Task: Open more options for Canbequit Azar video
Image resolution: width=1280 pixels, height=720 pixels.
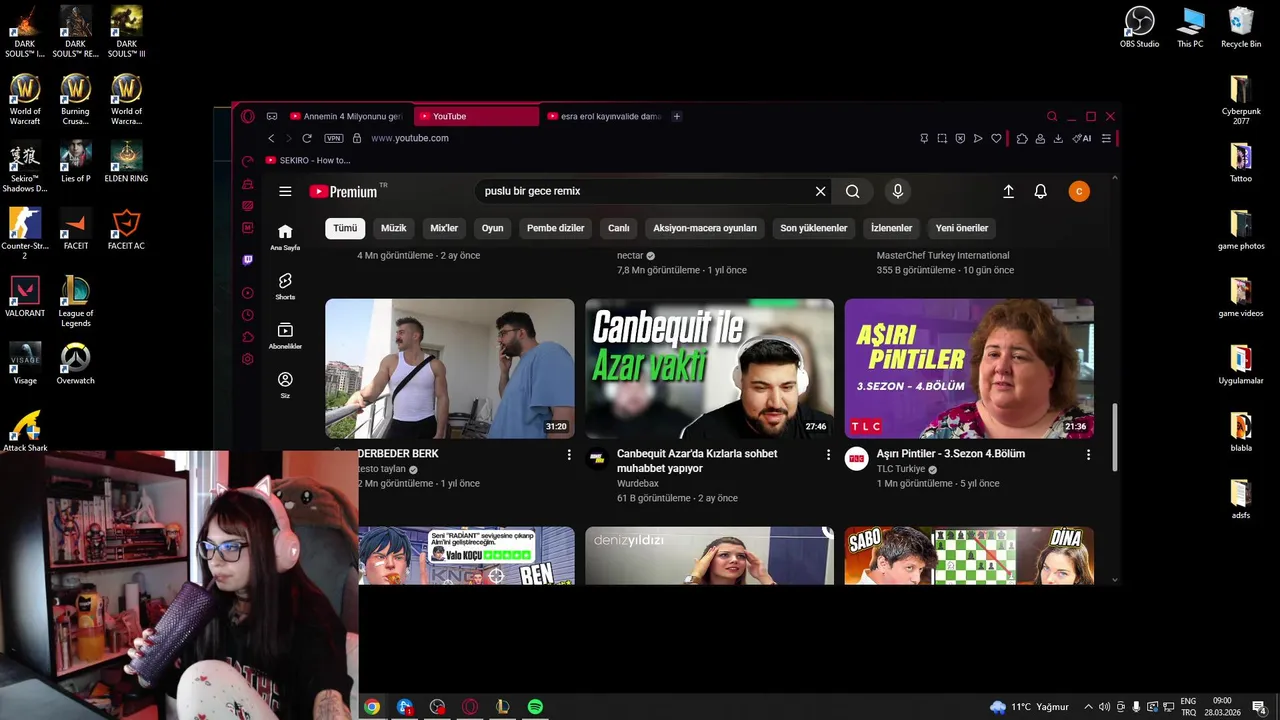Action: (828, 454)
